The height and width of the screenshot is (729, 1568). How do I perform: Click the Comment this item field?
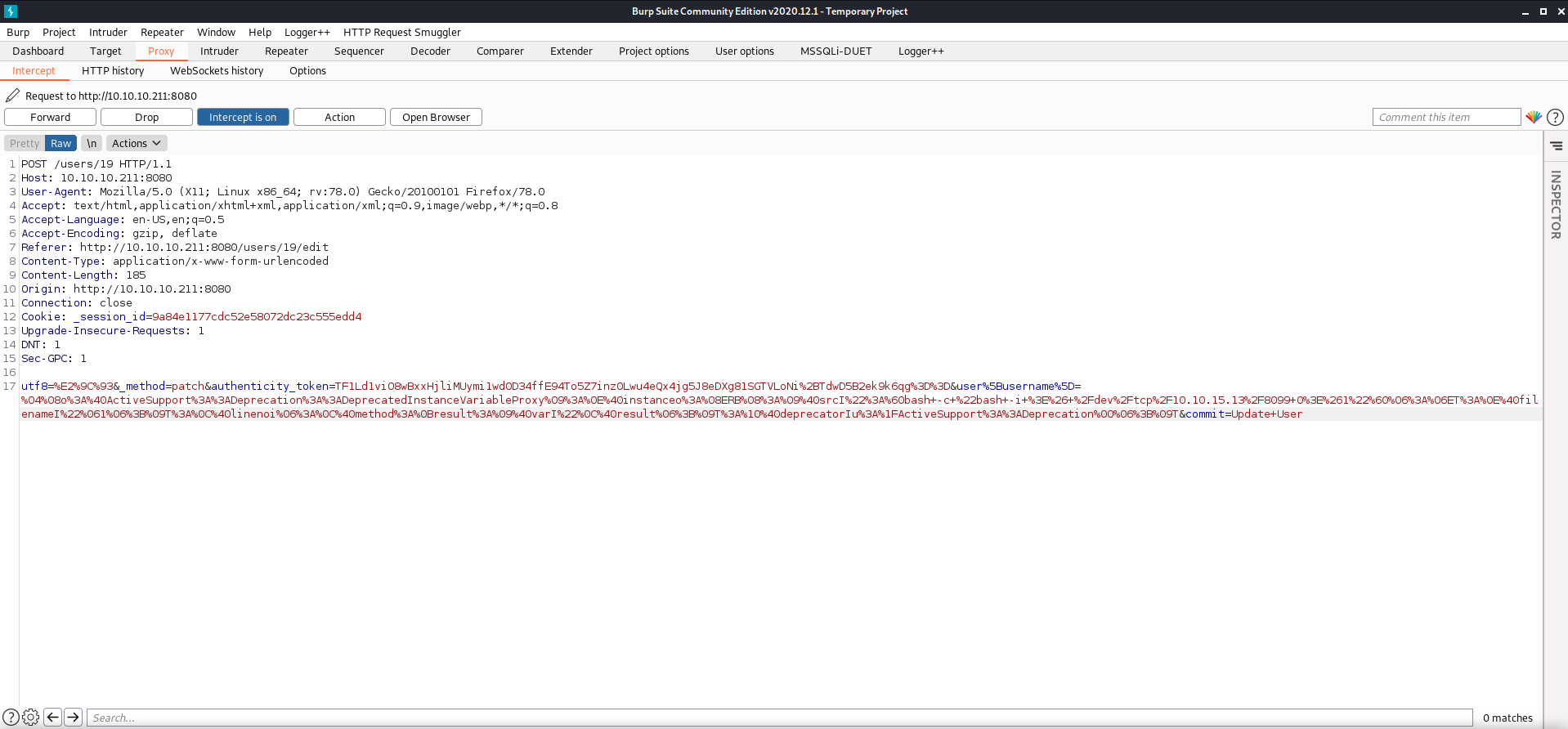click(1446, 117)
